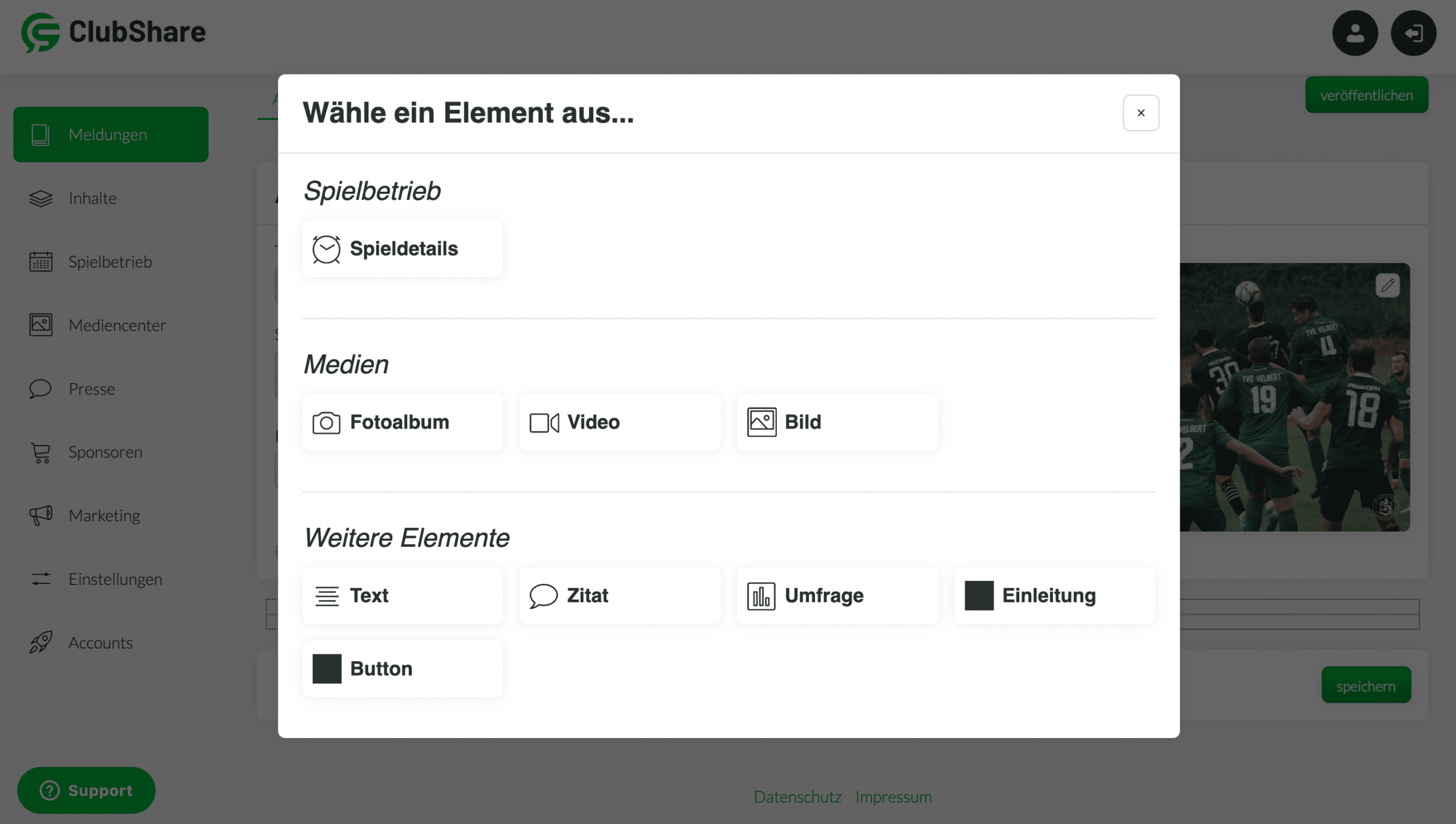Choose the Video element
The height and width of the screenshot is (824, 1456).
tap(620, 422)
